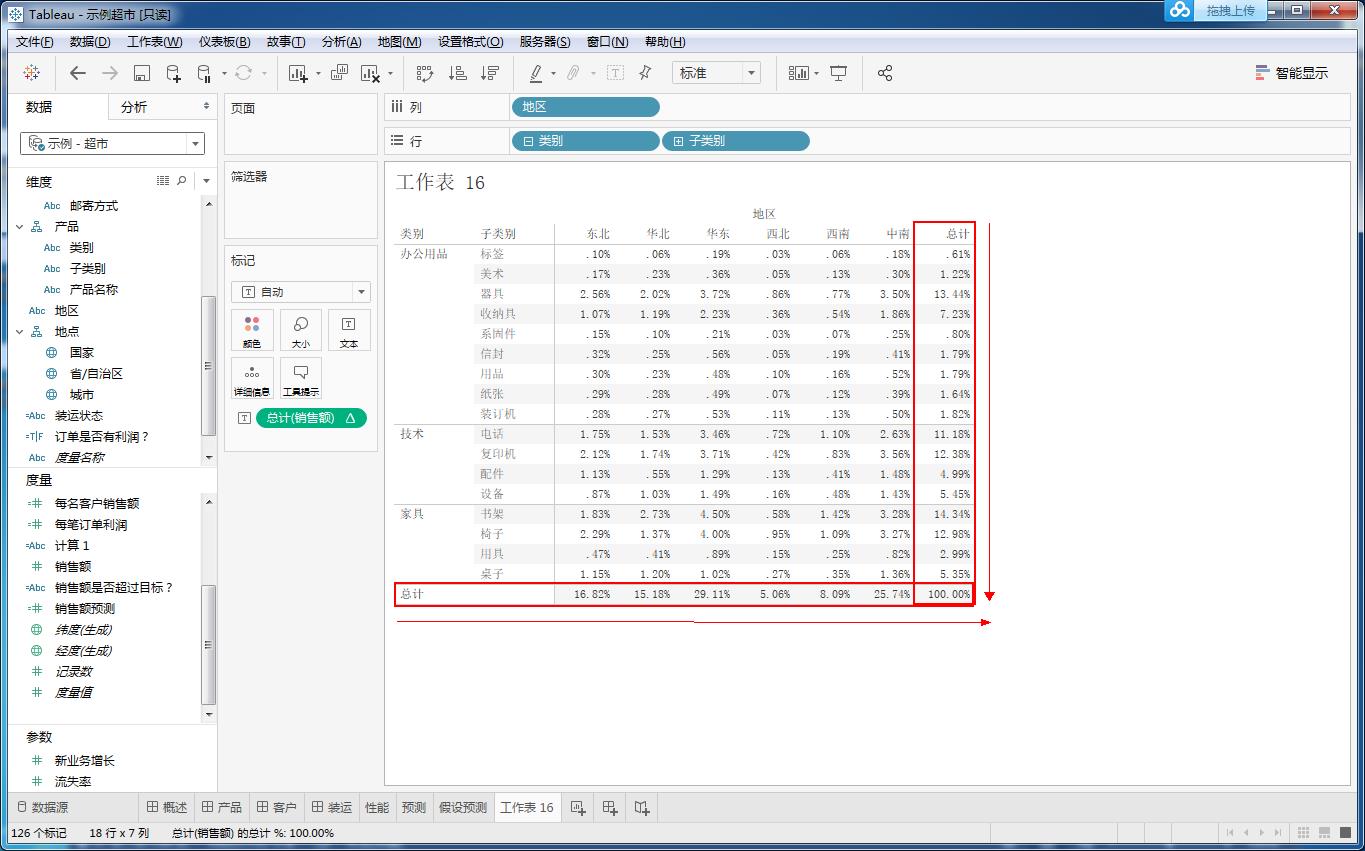Go to the 数据源 tab

click(43, 807)
